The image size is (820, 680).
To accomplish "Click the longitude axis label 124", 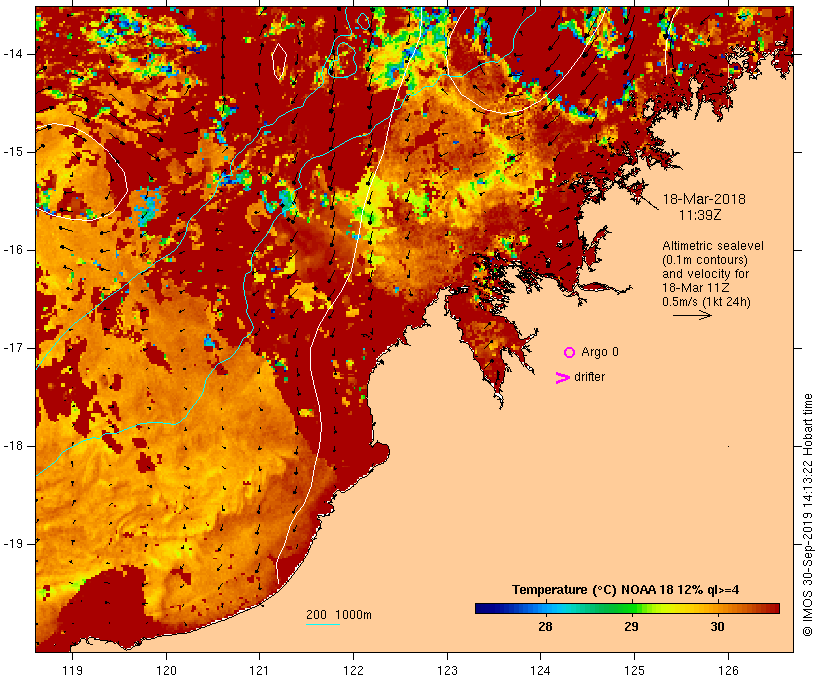I will coord(541,671).
